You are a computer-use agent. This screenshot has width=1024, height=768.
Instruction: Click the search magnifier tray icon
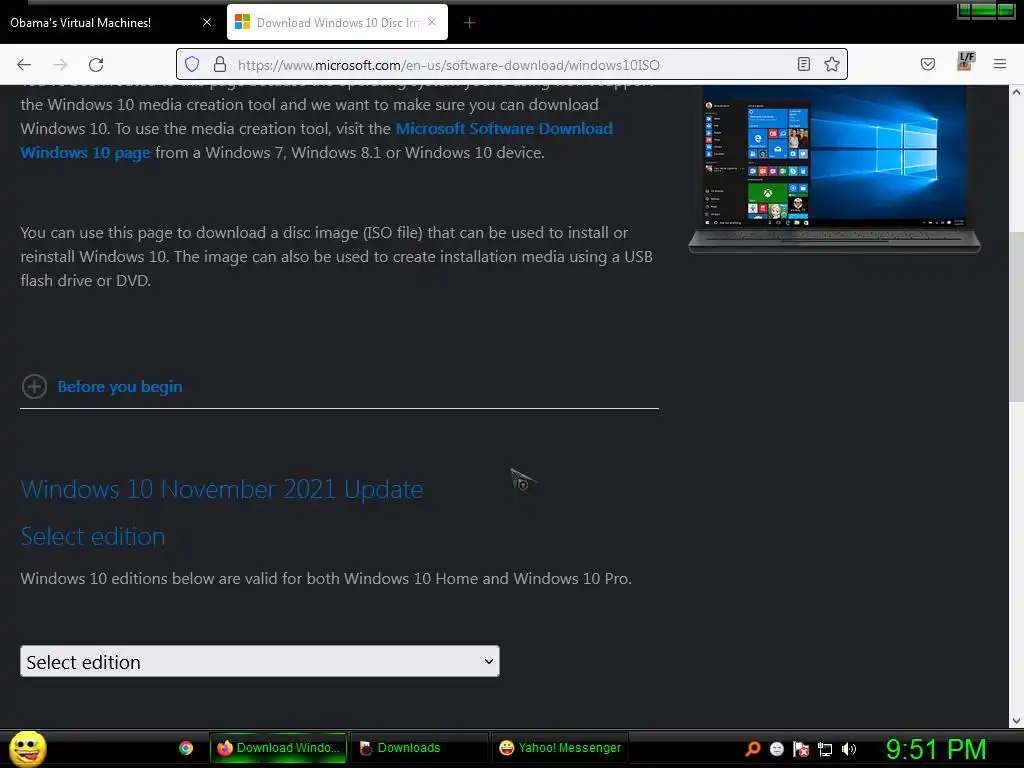coord(753,748)
